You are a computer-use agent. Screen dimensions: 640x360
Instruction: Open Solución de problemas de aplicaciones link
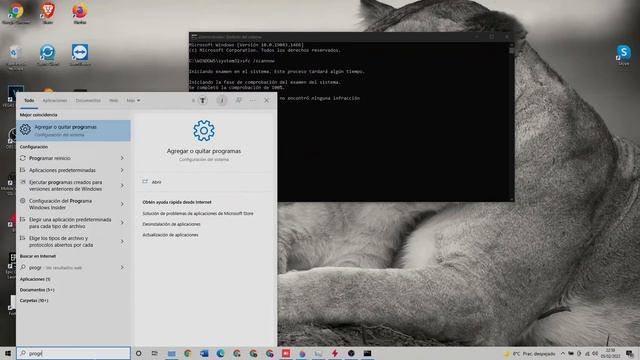click(x=198, y=213)
